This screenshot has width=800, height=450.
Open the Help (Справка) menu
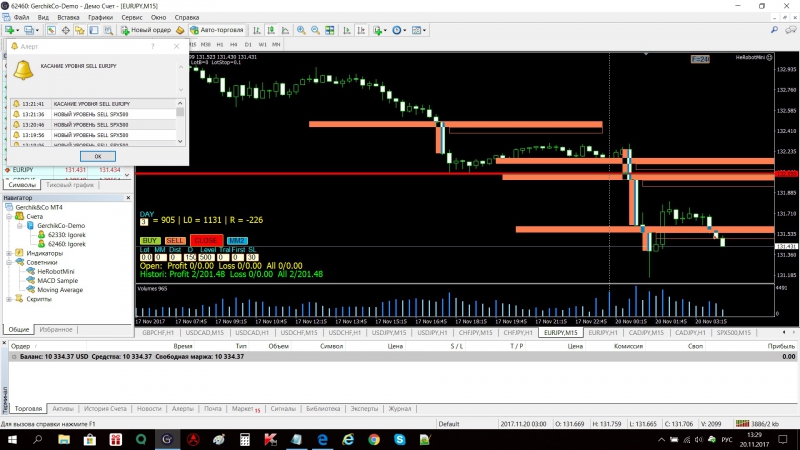click(x=187, y=17)
